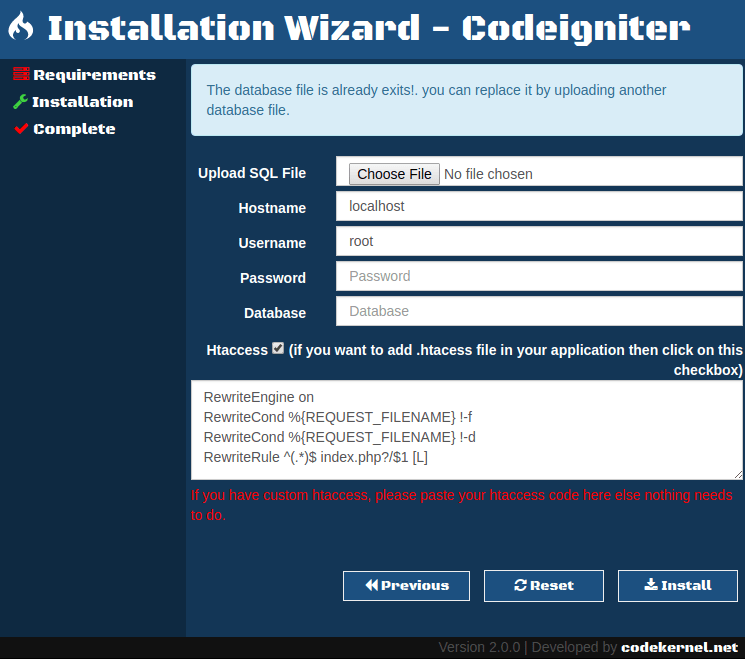Click the red Complete checkmark icon
The height and width of the screenshot is (659, 745).
21,128
